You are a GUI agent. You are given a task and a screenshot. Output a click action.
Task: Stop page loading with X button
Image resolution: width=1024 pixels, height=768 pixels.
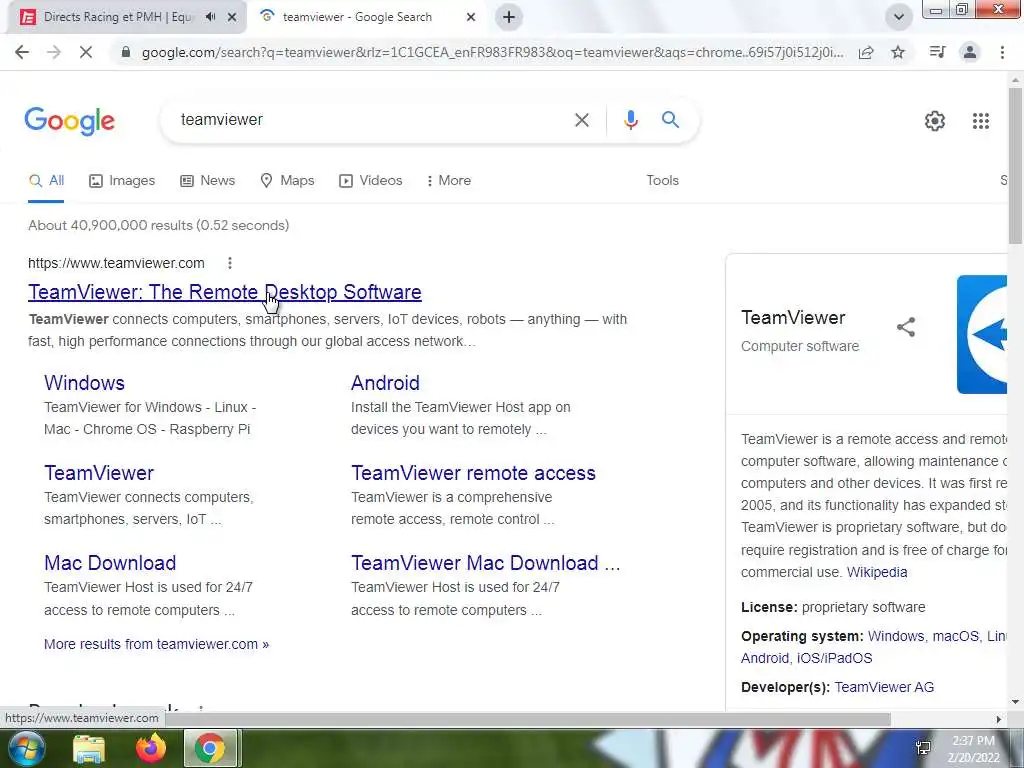[86, 52]
